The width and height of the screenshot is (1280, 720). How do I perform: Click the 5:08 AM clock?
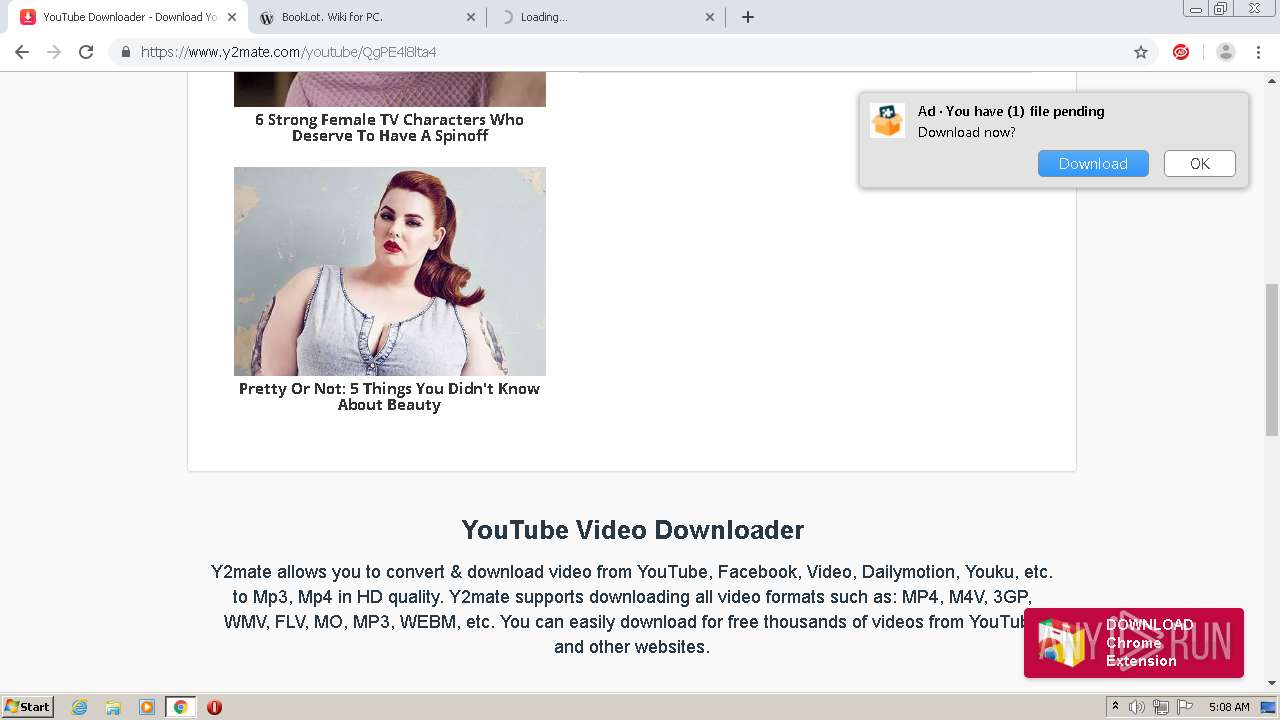(1229, 707)
